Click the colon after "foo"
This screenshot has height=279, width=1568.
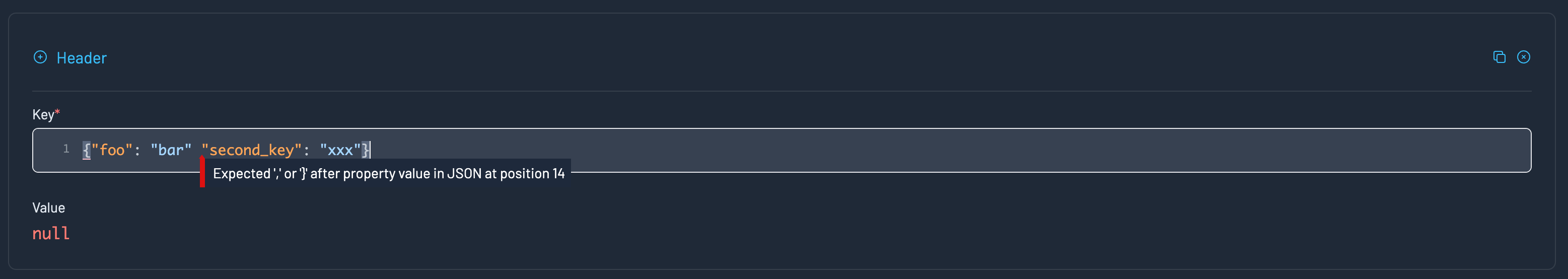pos(137,150)
